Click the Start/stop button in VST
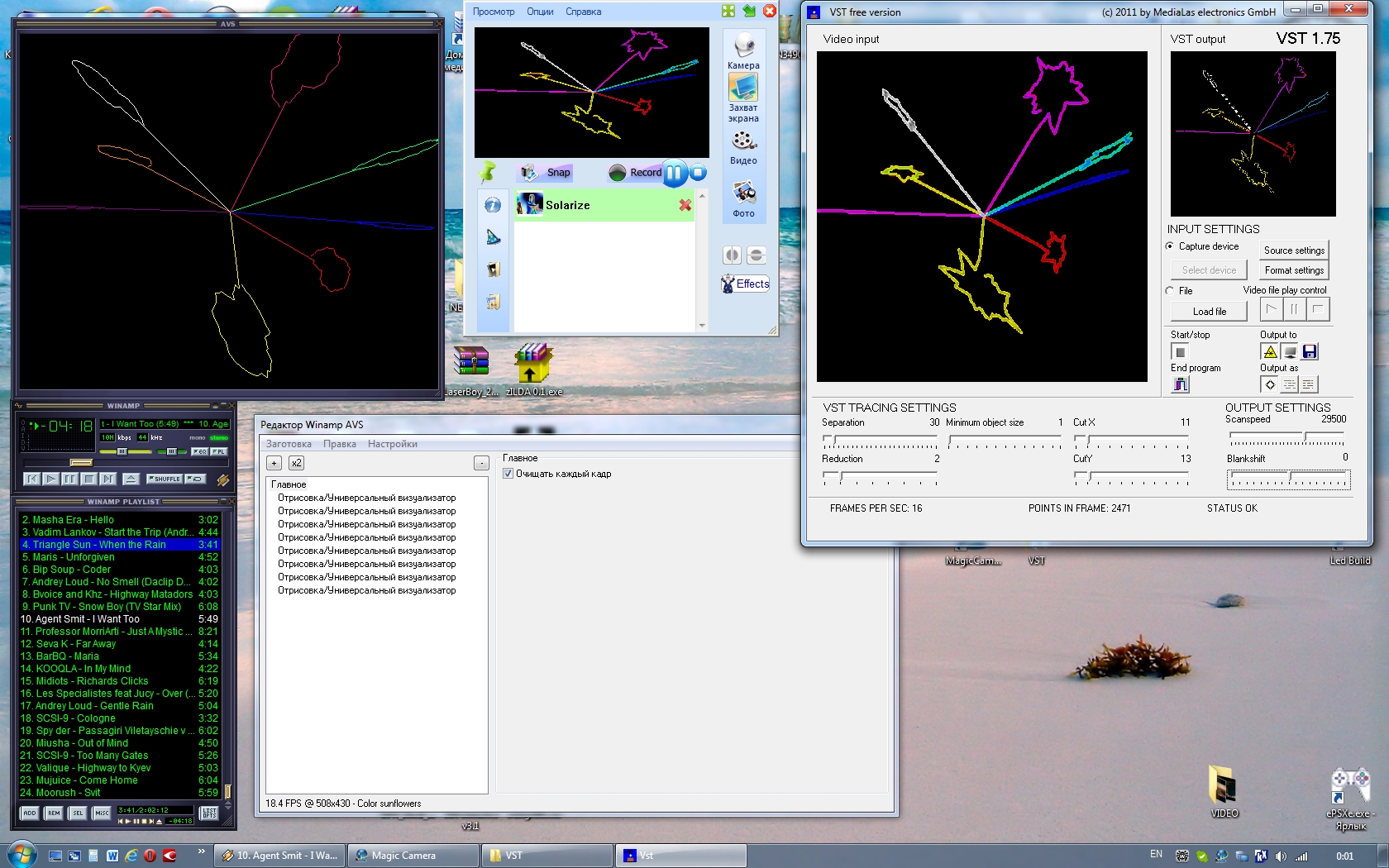This screenshot has height=868, width=1389. [1180, 352]
